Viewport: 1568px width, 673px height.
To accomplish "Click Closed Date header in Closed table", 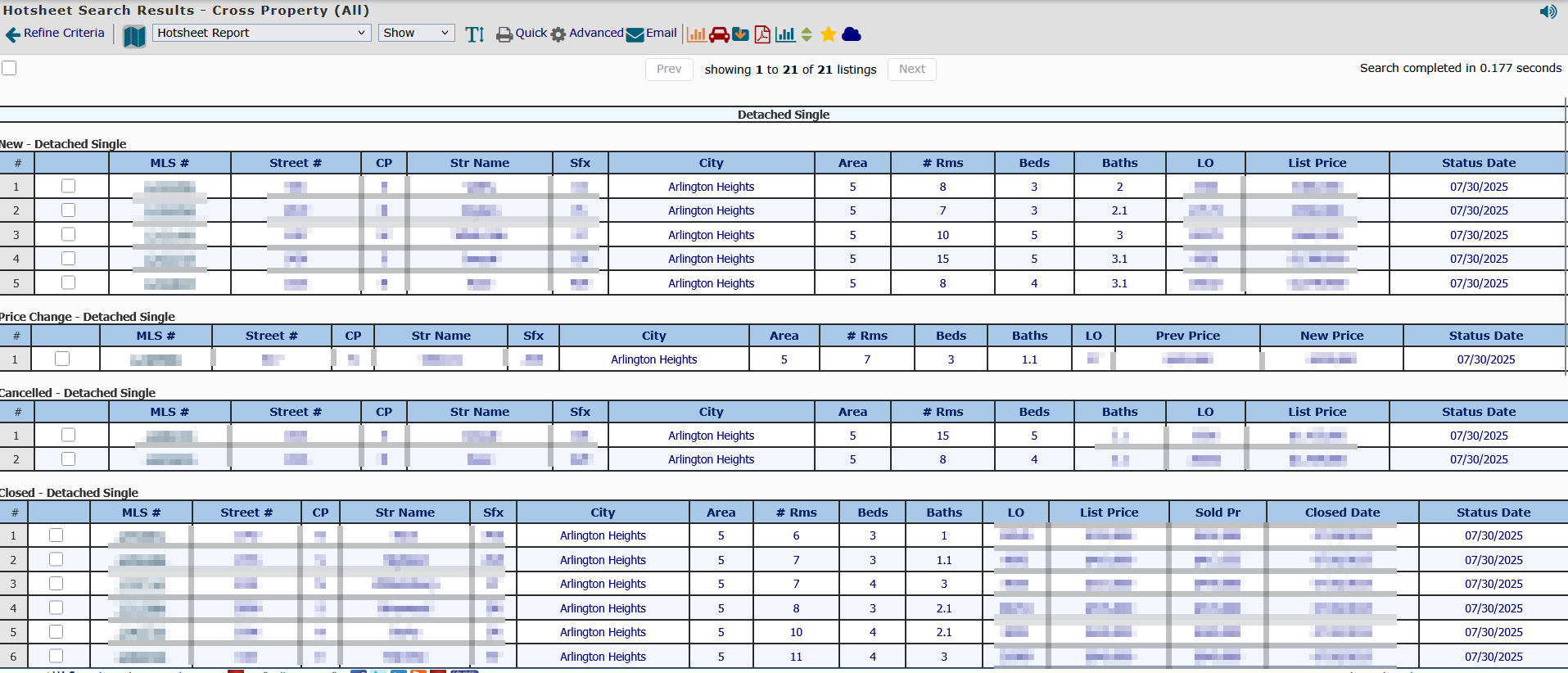I will [x=1342, y=513].
